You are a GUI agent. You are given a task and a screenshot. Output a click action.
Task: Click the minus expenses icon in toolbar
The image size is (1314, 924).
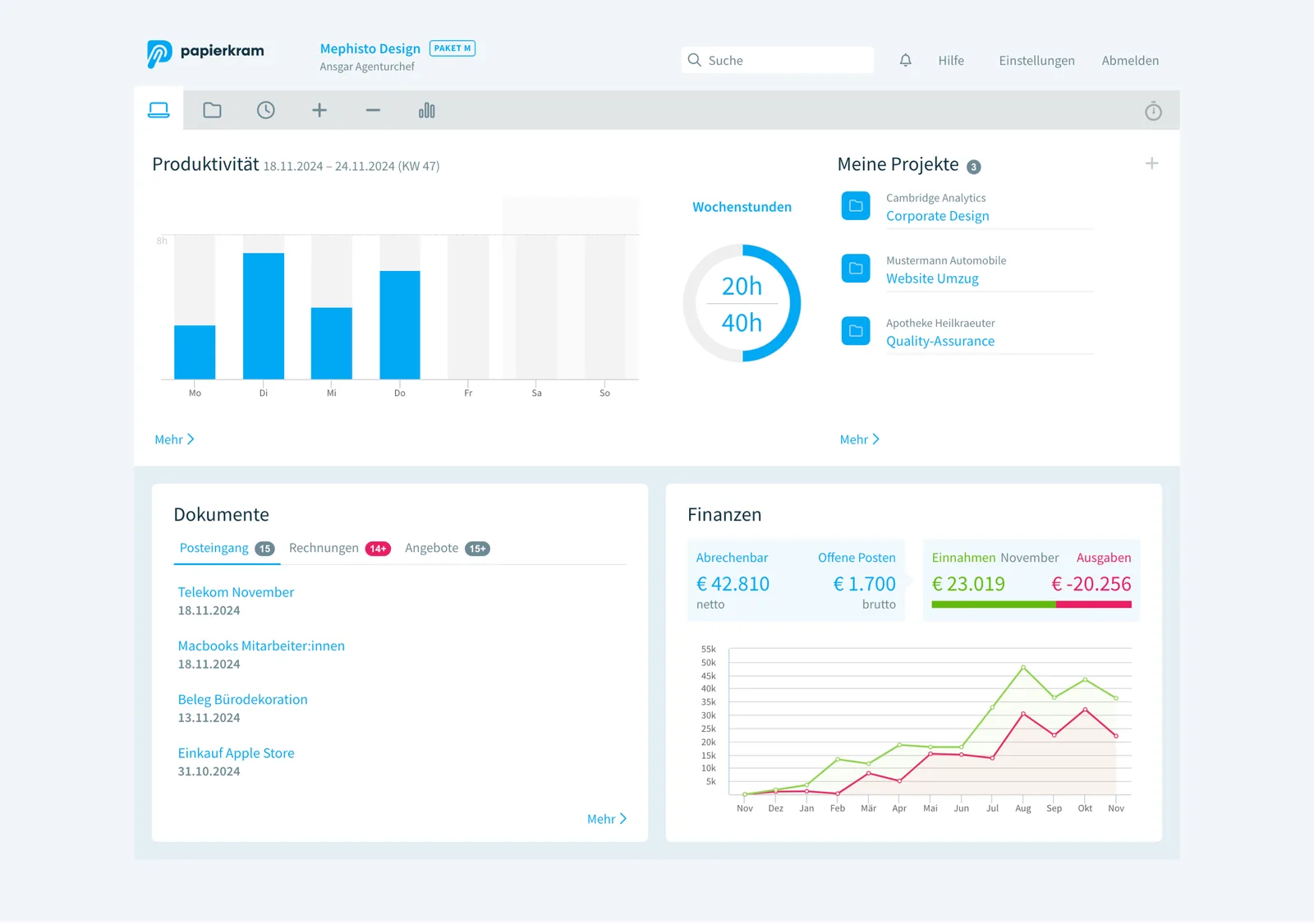pyautogui.click(x=373, y=110)
